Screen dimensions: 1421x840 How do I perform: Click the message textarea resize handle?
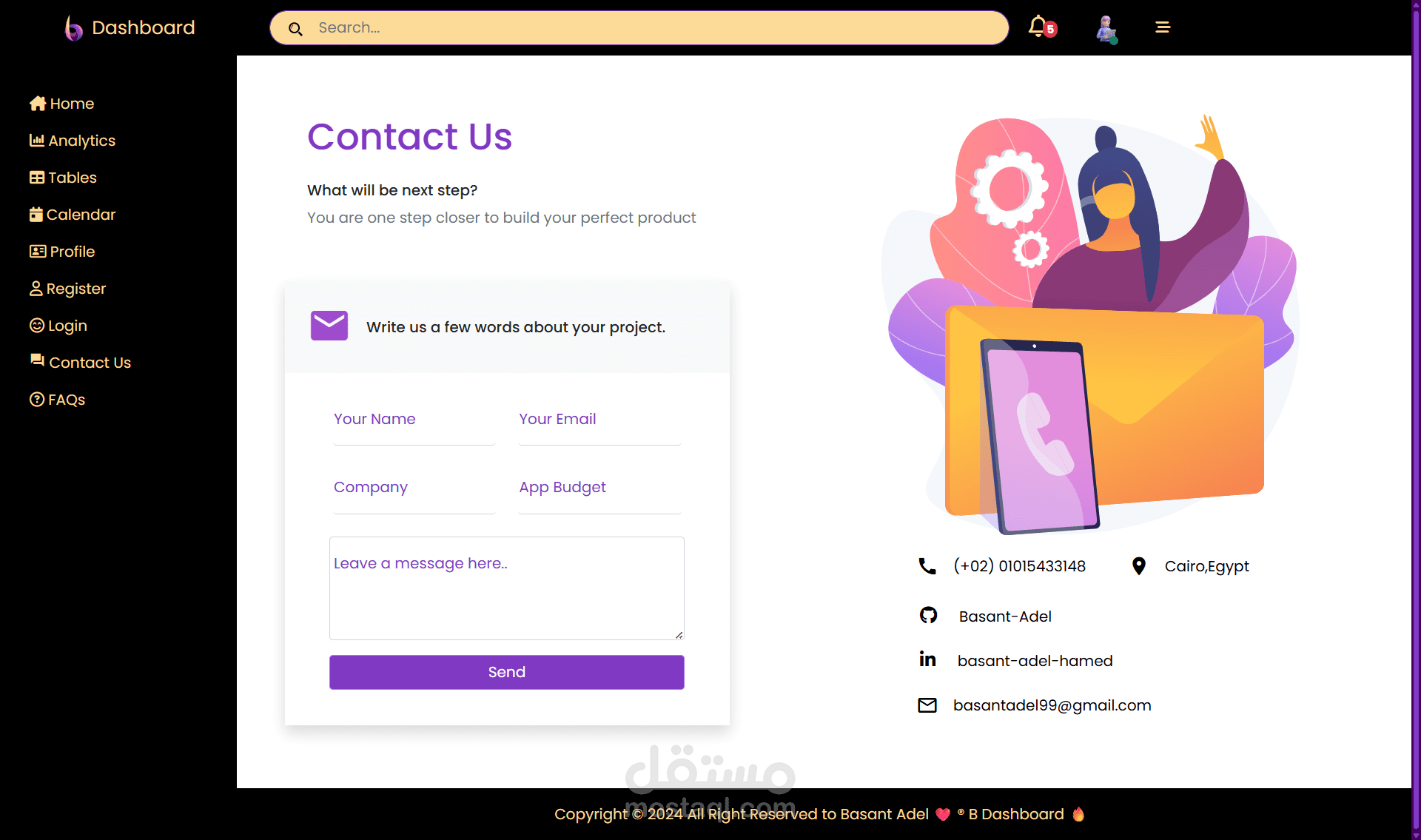click(x=679, y=634)
